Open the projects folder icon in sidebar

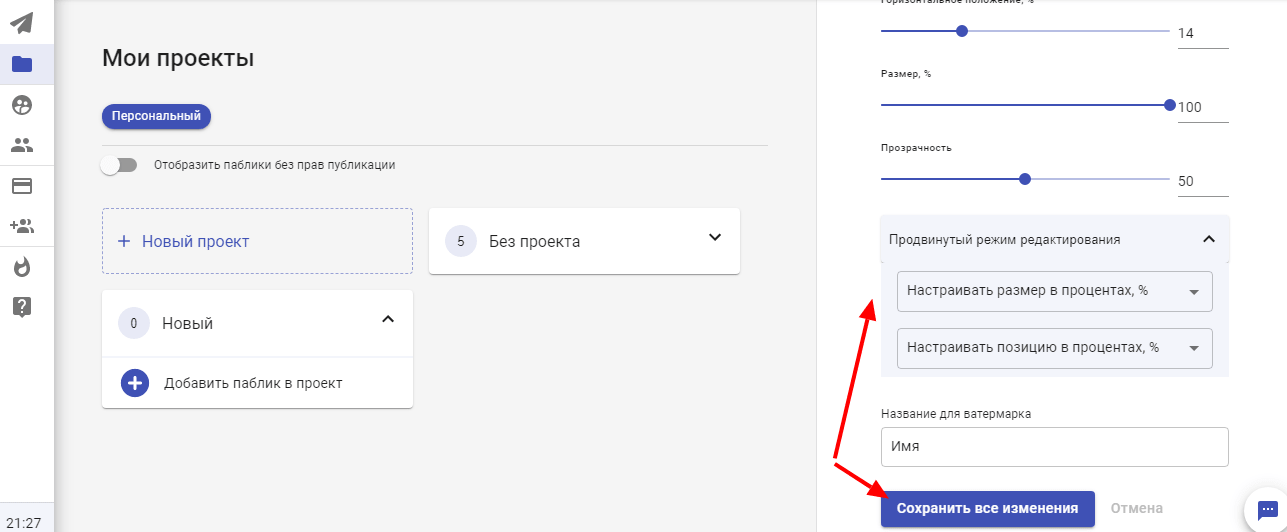point(22,65)
